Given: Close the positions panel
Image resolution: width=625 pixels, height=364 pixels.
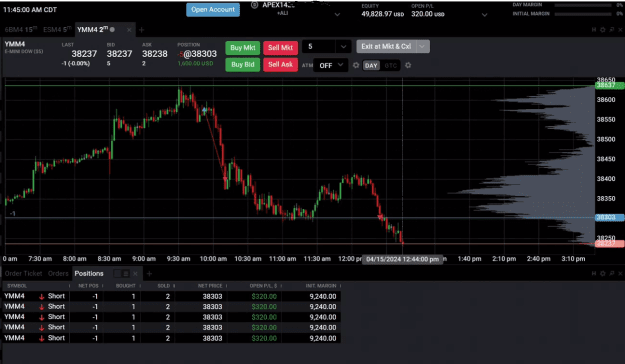Looking at the screenshot, I should click(x=620, y=273).
